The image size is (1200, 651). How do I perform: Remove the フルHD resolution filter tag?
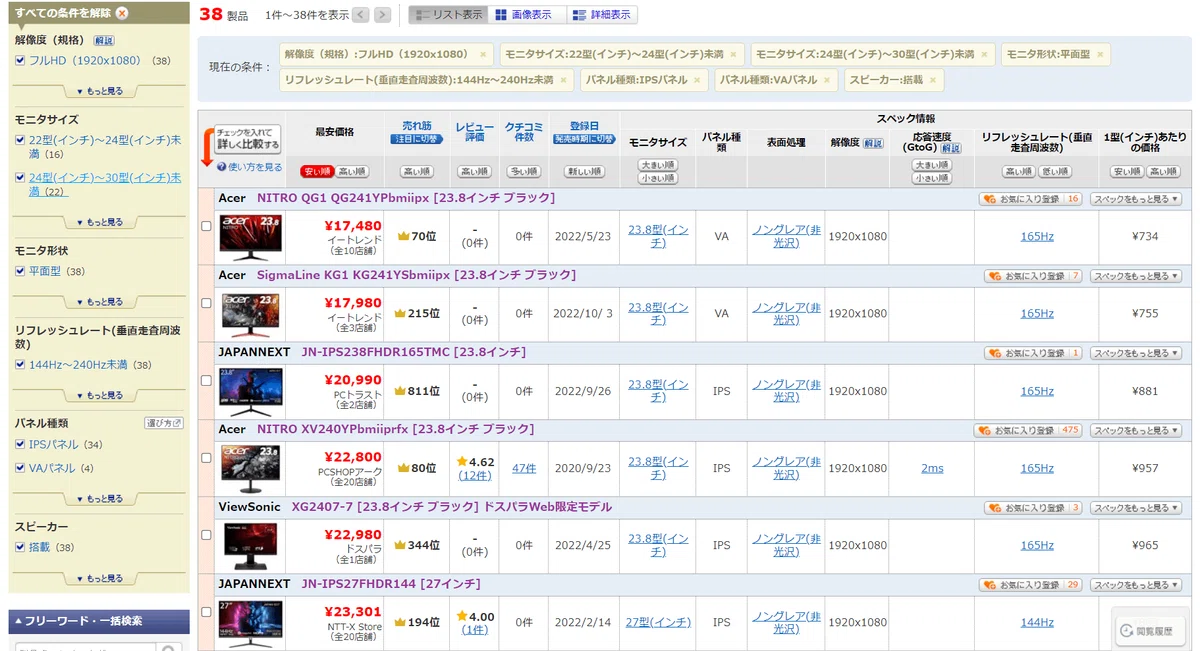484,54
